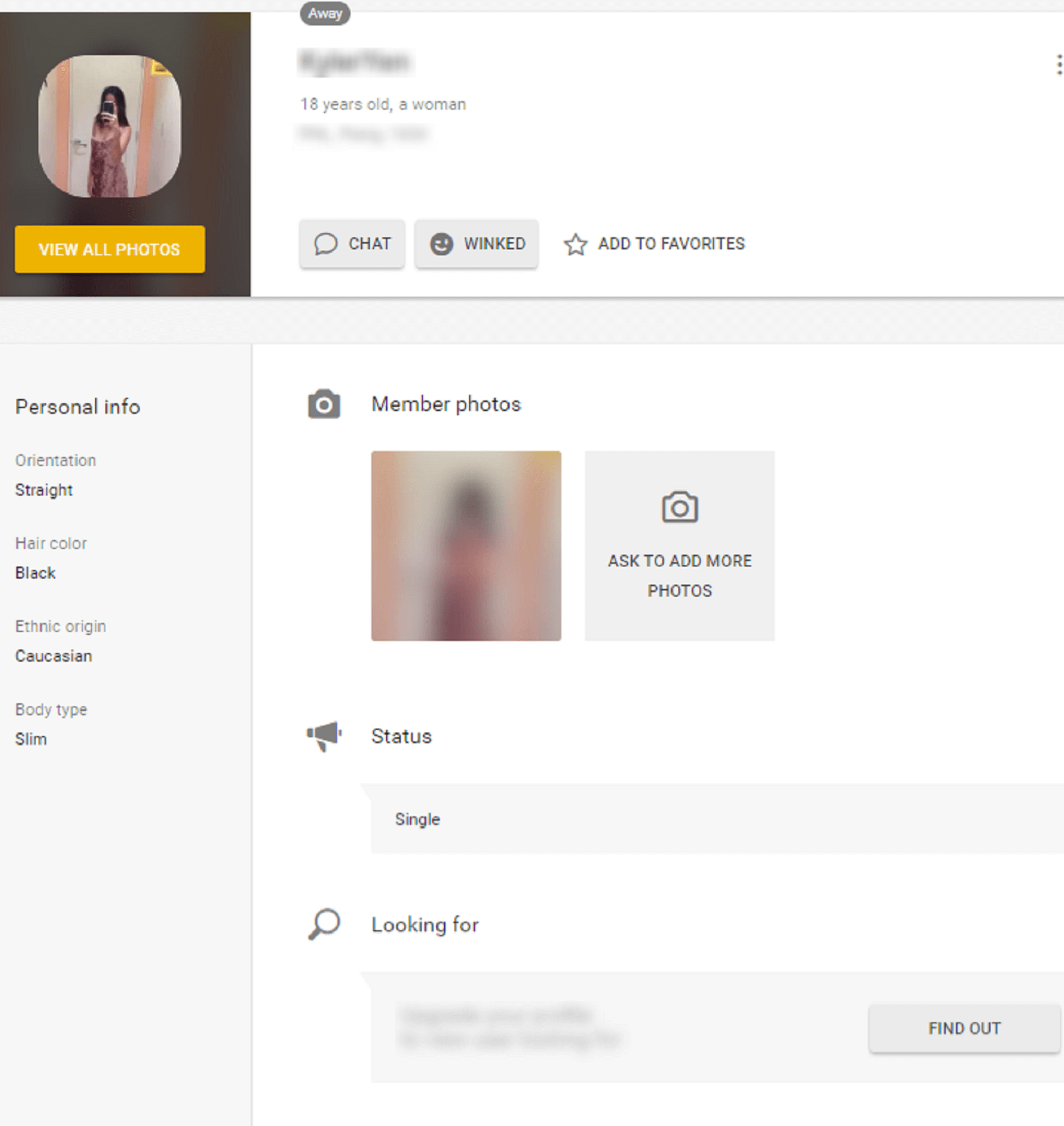The image size is (1064, 1126).
Task: Click the Ask to Add More Photos camera icon
Action: pos(680,507)
